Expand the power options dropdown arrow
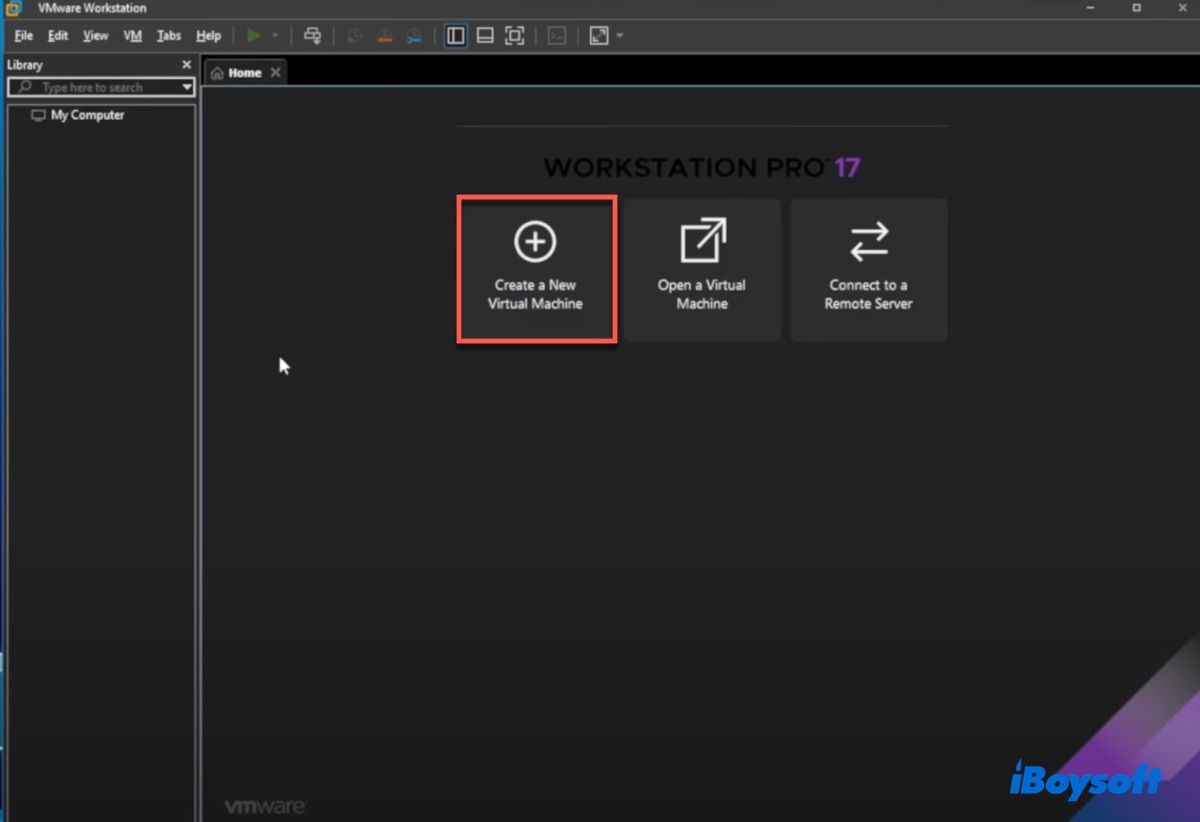 coord(275,36)
